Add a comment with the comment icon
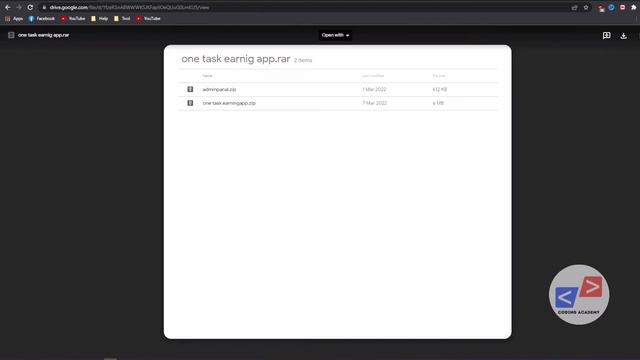Image resolution: width=640 pixels, height=360 pixels. click(607, 36)
